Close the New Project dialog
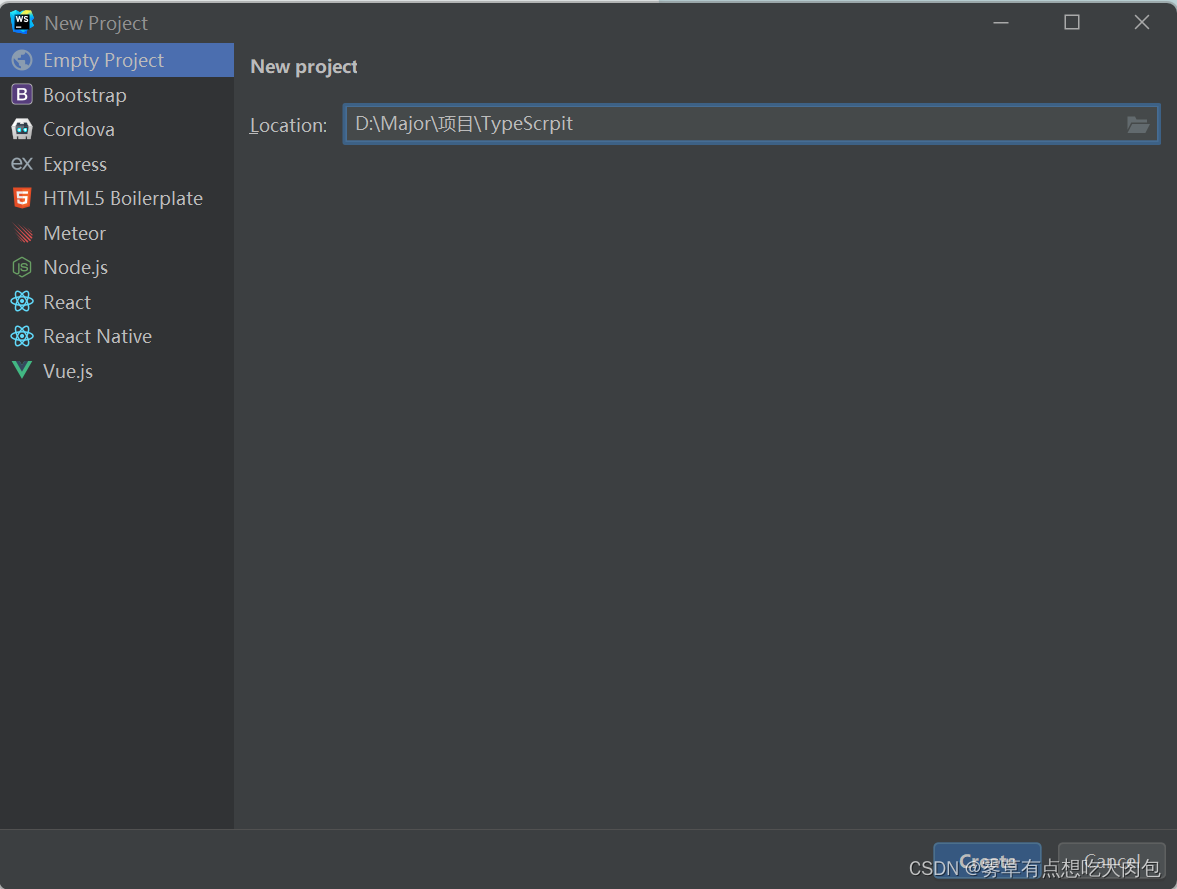1177x889 pixels. click(1142, 23)
